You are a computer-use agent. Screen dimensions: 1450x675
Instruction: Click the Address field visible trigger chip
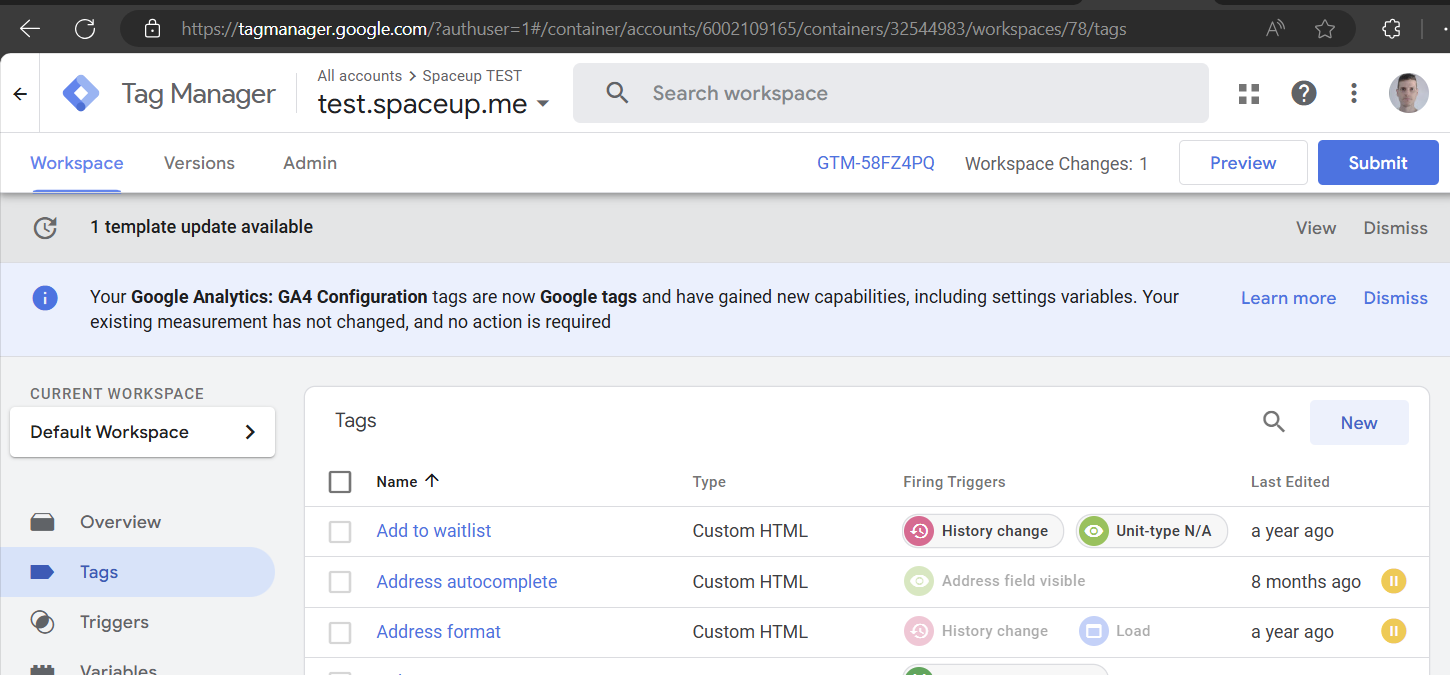[x=995, y=581]
